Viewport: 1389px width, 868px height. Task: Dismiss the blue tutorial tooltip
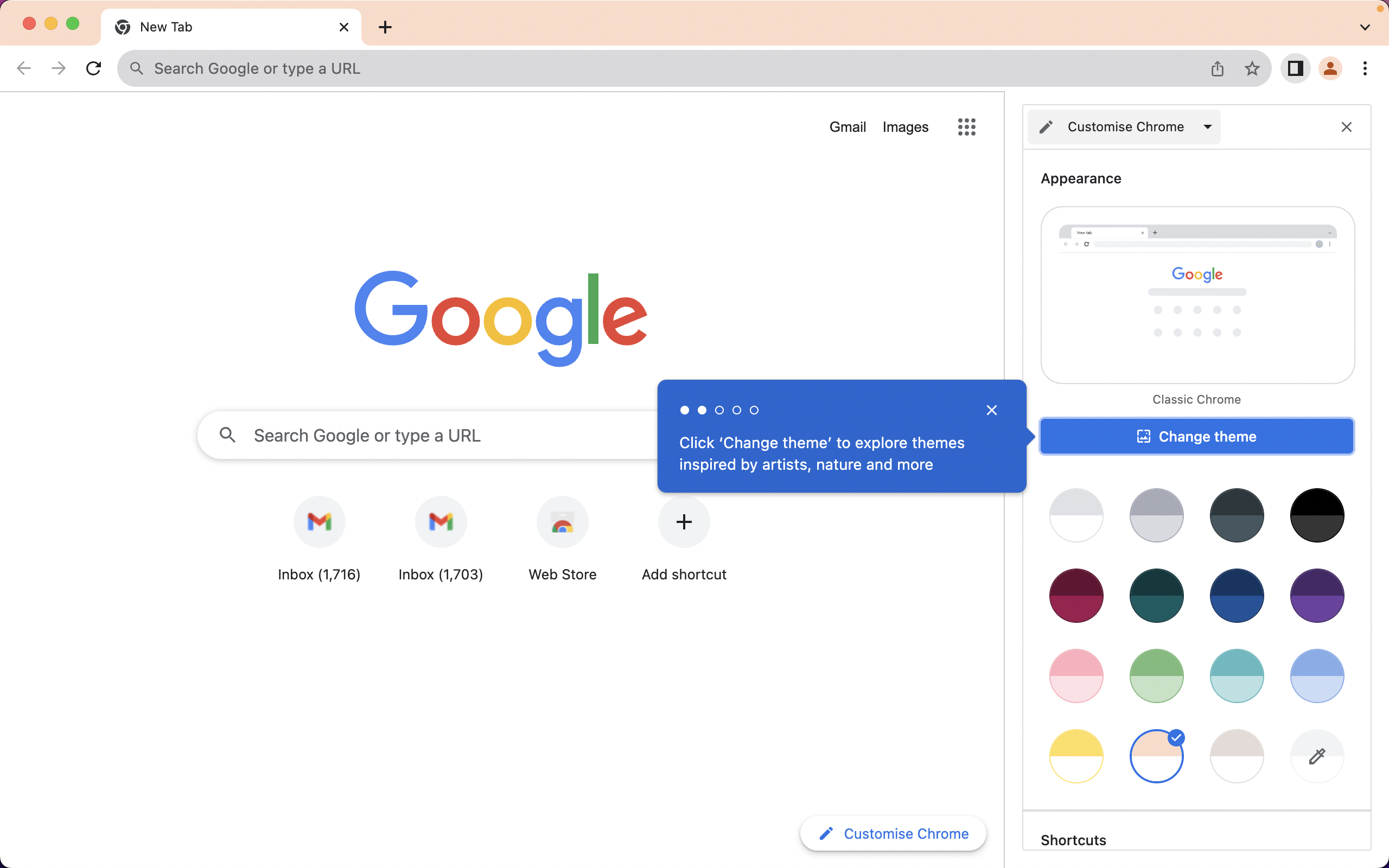tap(992, 410)
